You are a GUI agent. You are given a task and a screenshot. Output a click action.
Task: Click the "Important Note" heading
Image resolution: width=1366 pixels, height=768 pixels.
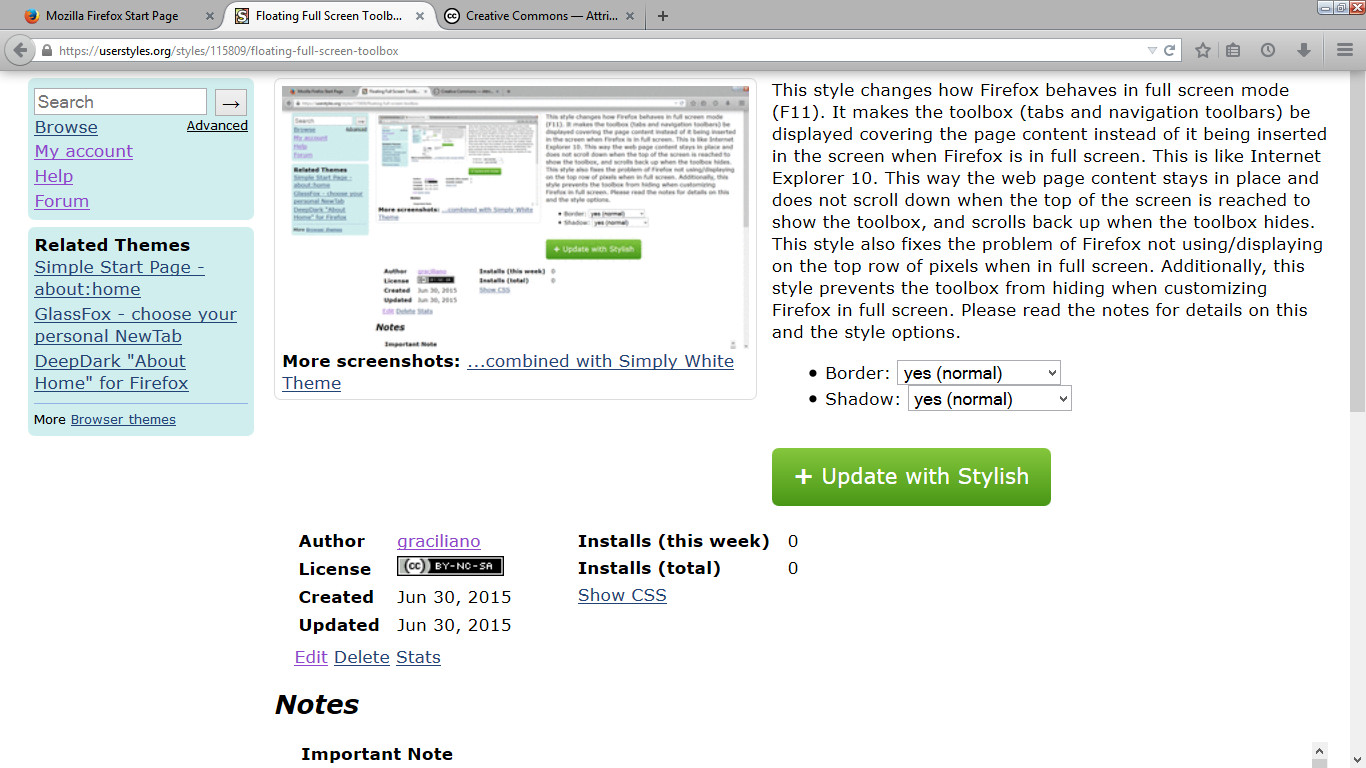[377, 754]
